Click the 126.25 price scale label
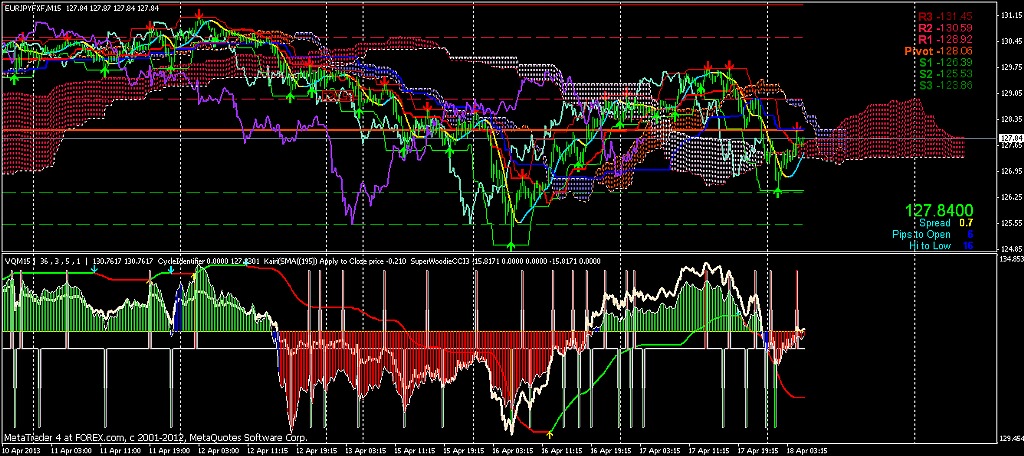This screenshot has height=456, width=1024. pyautogui.click(x=1010, y=197)
